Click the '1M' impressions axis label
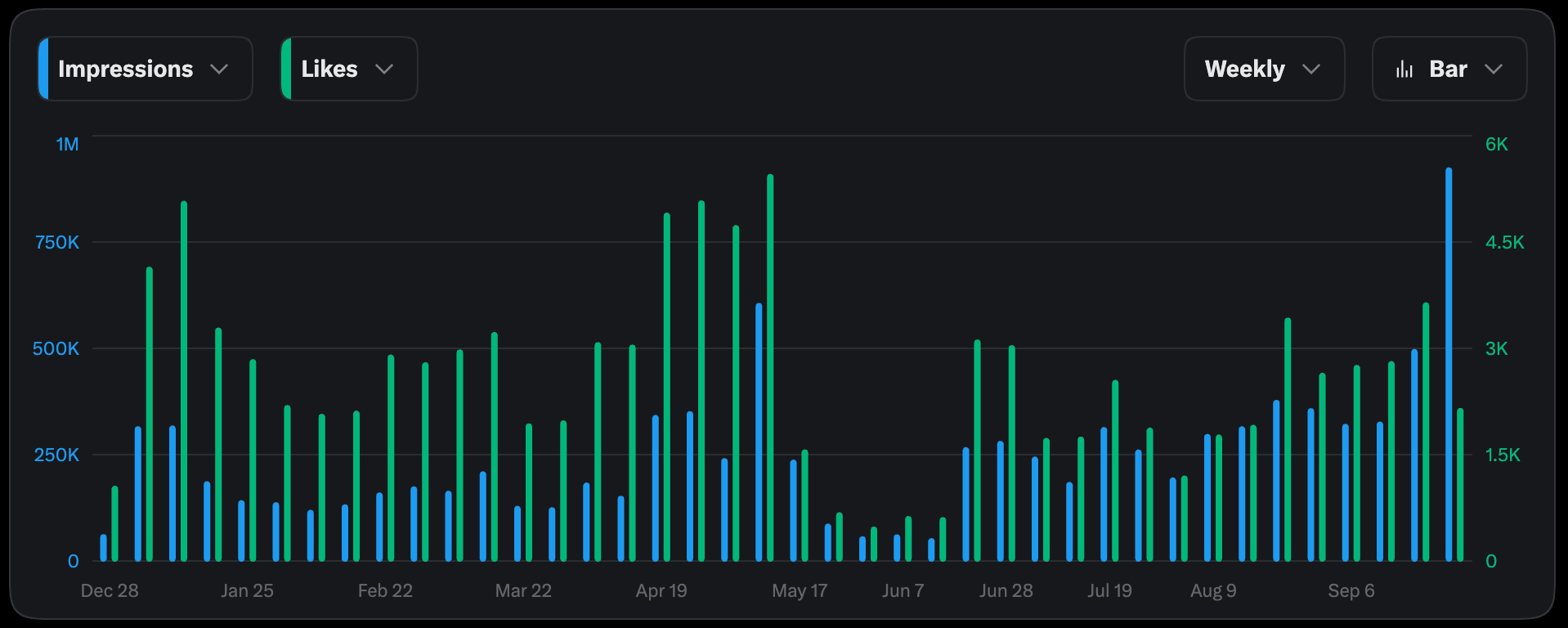Image resolution: width=1568 pixels, height=628 pixels. (x=67, y=145)
